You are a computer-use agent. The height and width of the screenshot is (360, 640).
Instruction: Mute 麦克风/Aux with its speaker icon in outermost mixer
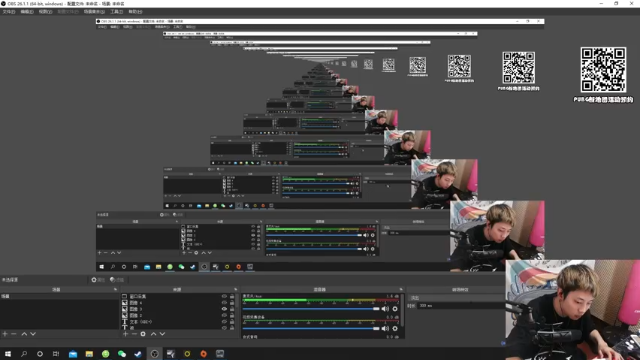click(x=385, y=309)
